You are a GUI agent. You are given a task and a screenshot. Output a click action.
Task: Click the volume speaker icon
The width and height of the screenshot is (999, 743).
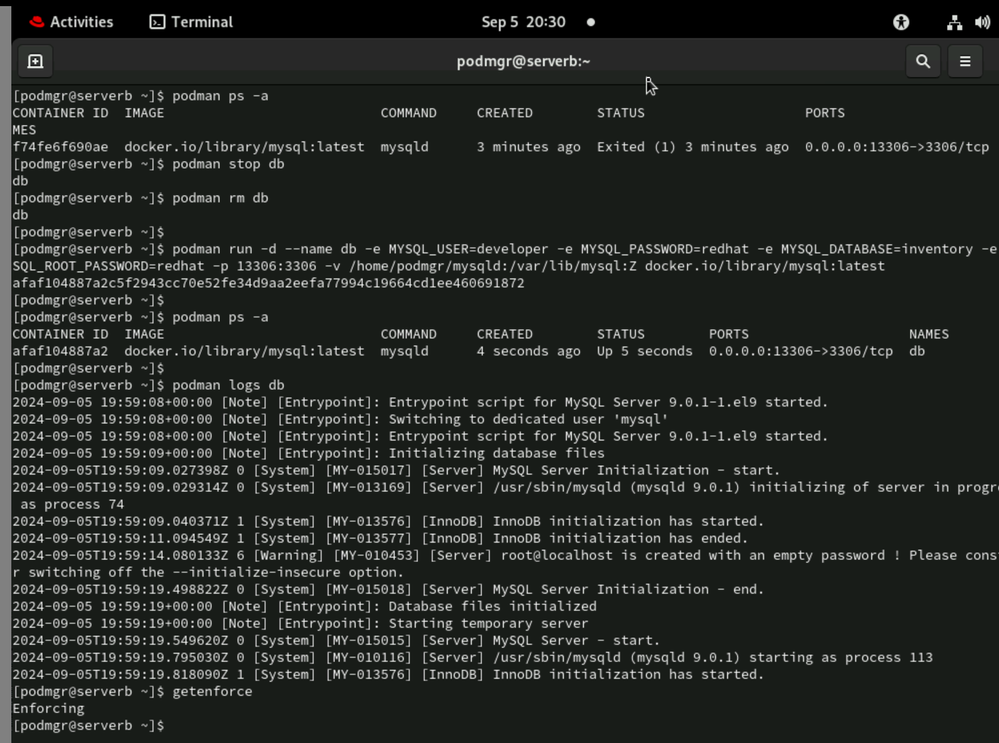[x=982, y=22]
